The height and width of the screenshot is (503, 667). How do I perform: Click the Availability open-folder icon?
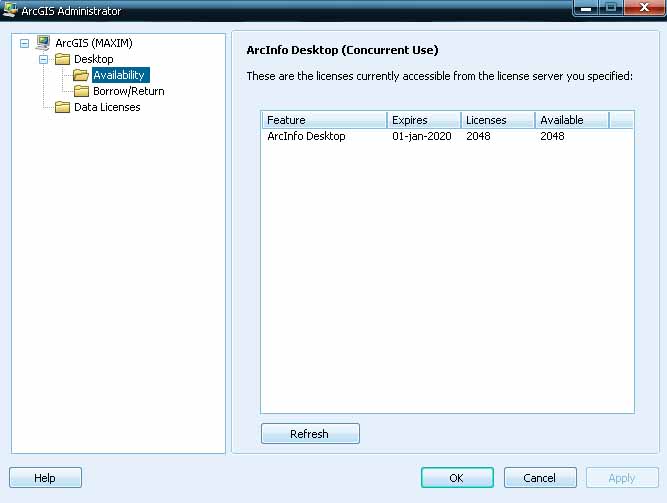pyautogui.click(x=81, y=75)
